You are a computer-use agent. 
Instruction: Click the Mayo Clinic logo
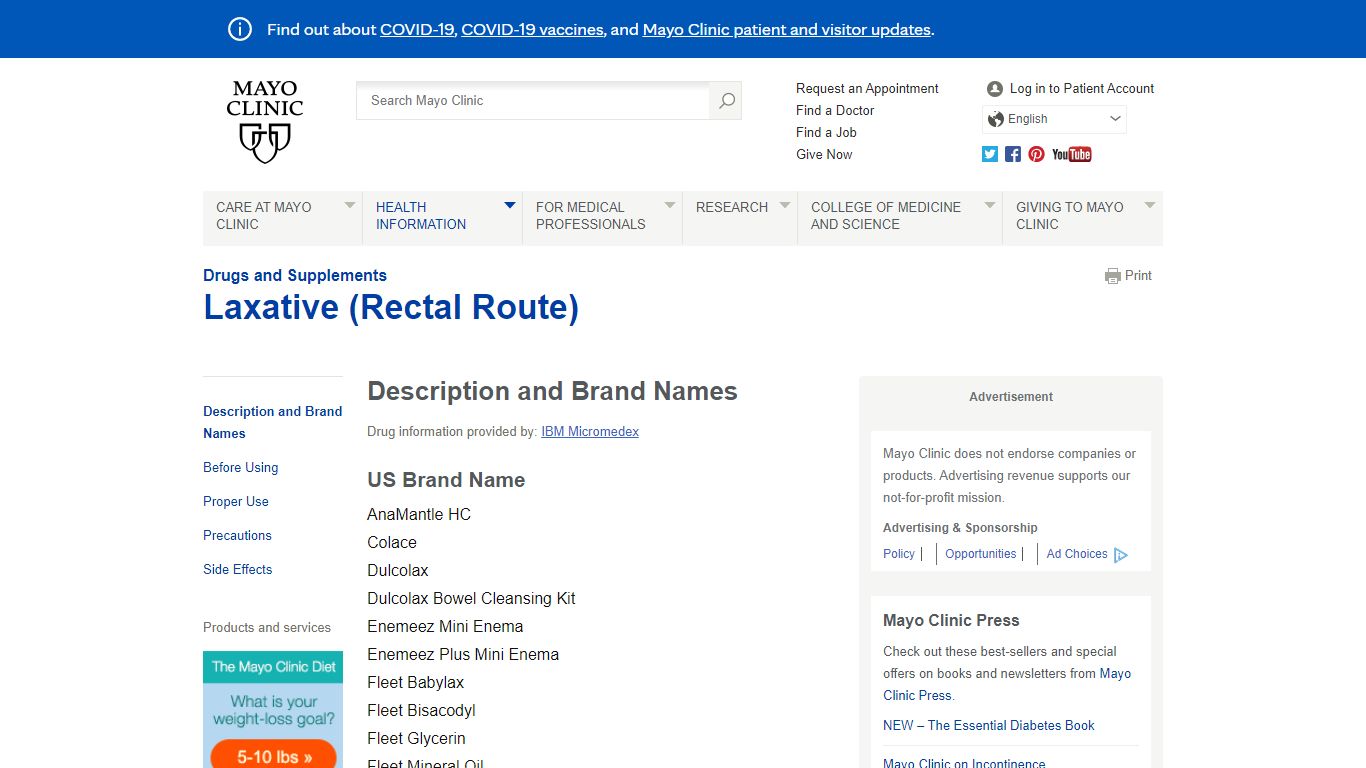[x=265, y=123]
